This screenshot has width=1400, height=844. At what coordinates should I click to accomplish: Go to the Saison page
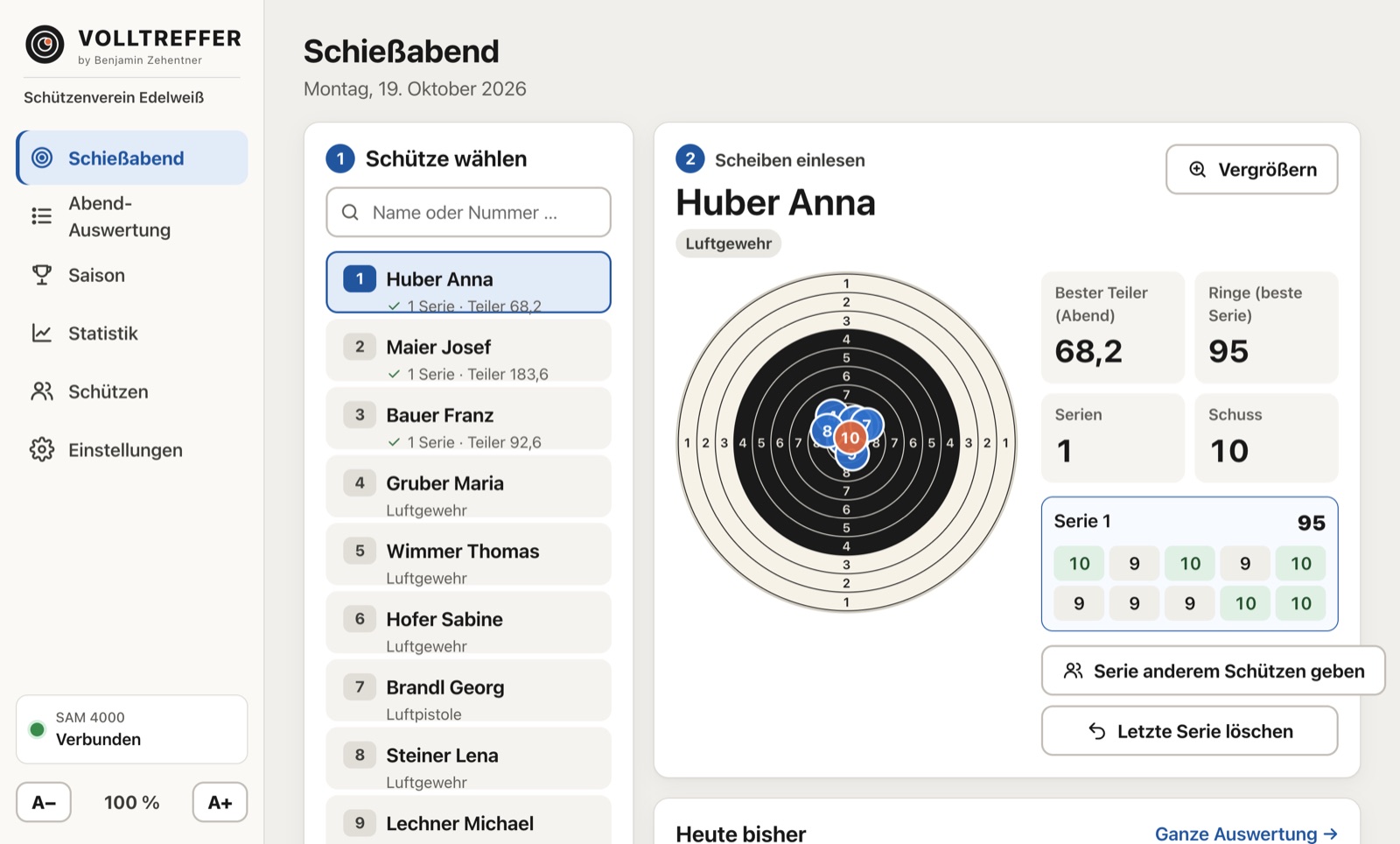(x=132, y=275)
